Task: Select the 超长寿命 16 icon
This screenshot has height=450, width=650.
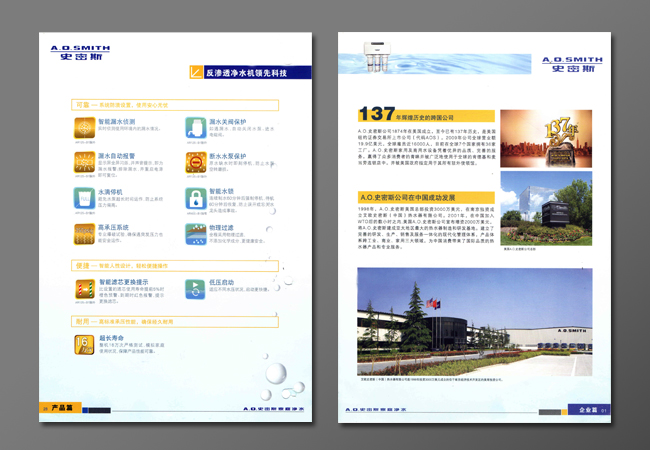Action: pyautogui.click(x=85, y=345)
